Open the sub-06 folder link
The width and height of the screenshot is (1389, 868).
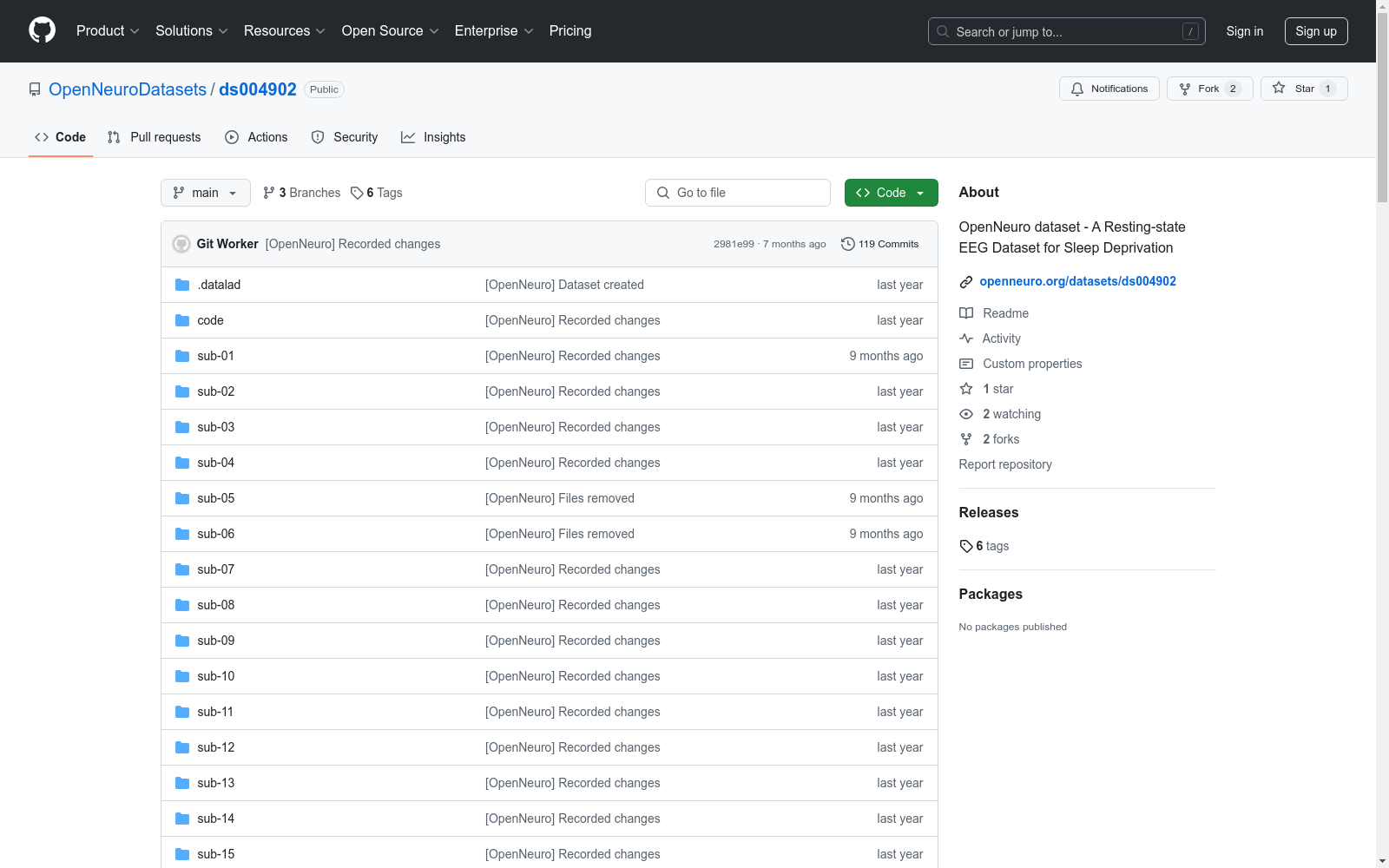[x=216, y=534]
